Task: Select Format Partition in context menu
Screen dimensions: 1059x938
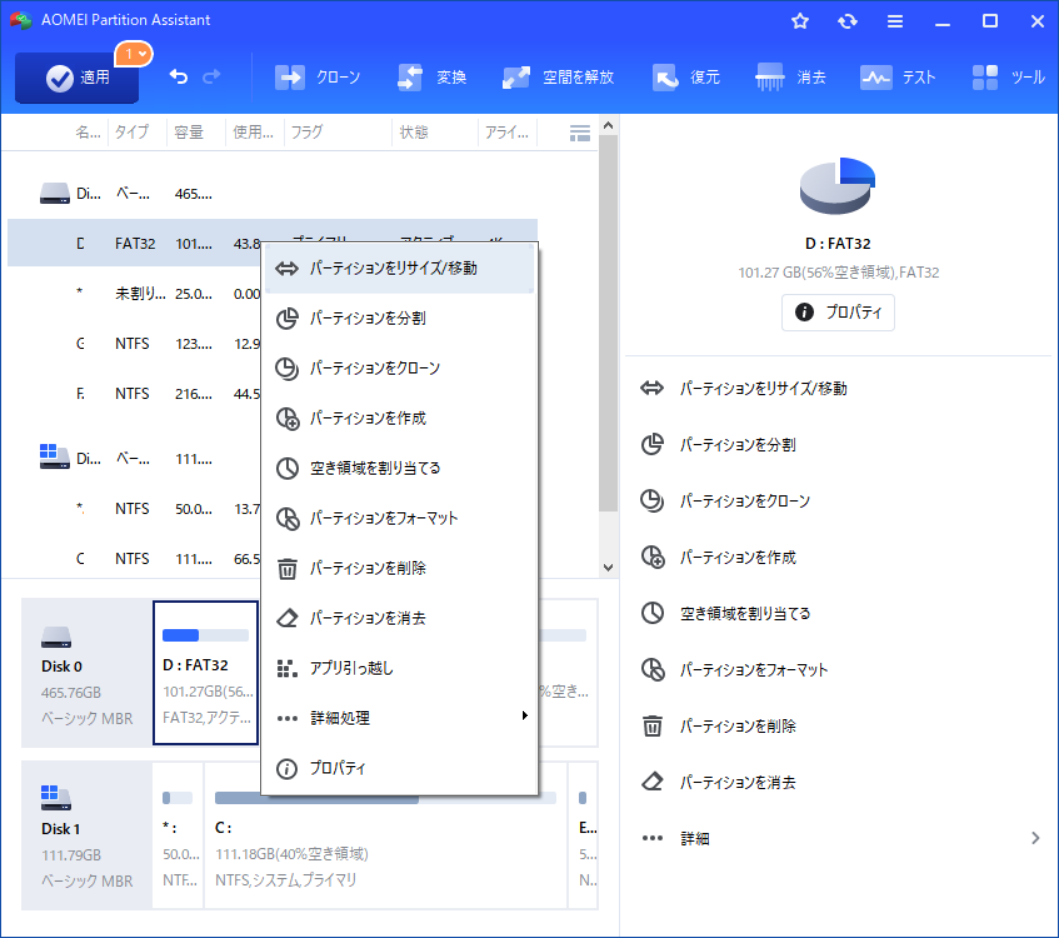Action: coord(400,518)
